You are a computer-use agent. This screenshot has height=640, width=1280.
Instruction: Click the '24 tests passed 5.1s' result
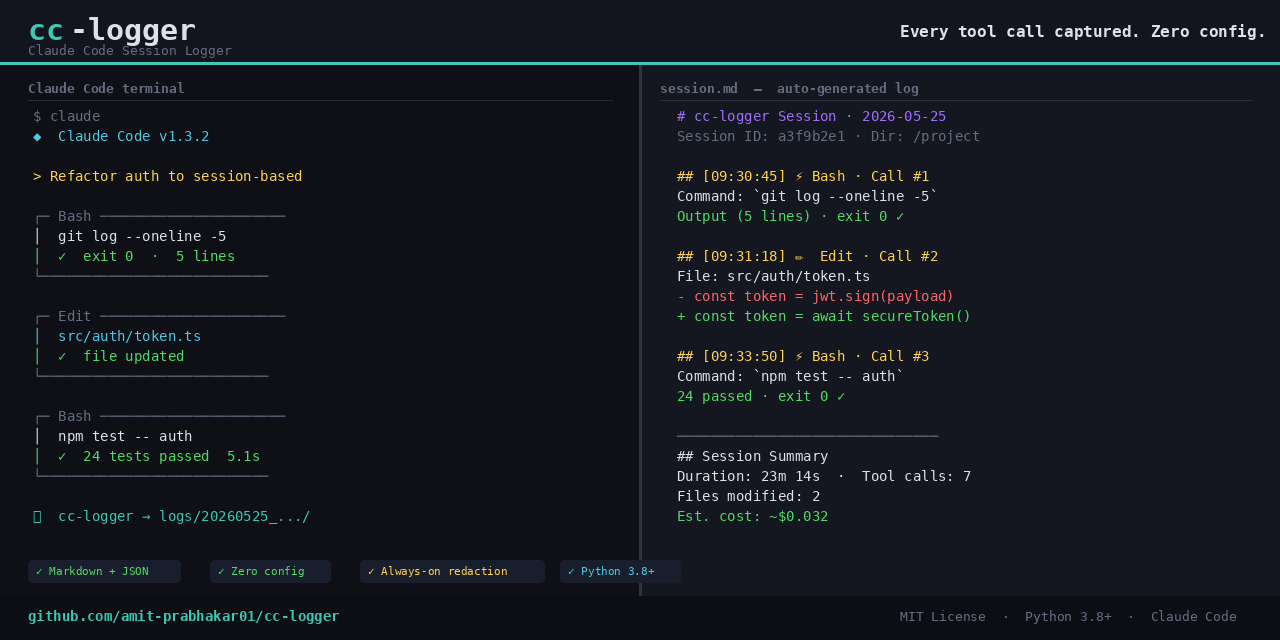[171, 457]
